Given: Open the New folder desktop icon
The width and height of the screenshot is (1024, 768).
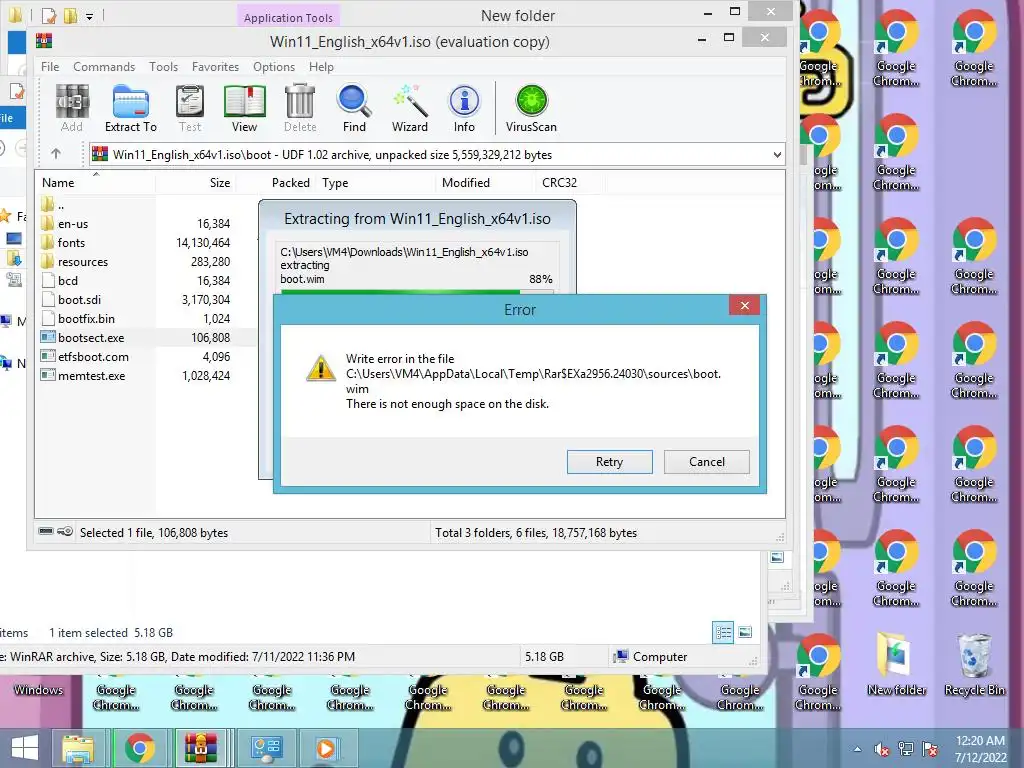Looking at the screenshot, I should 897,664.
